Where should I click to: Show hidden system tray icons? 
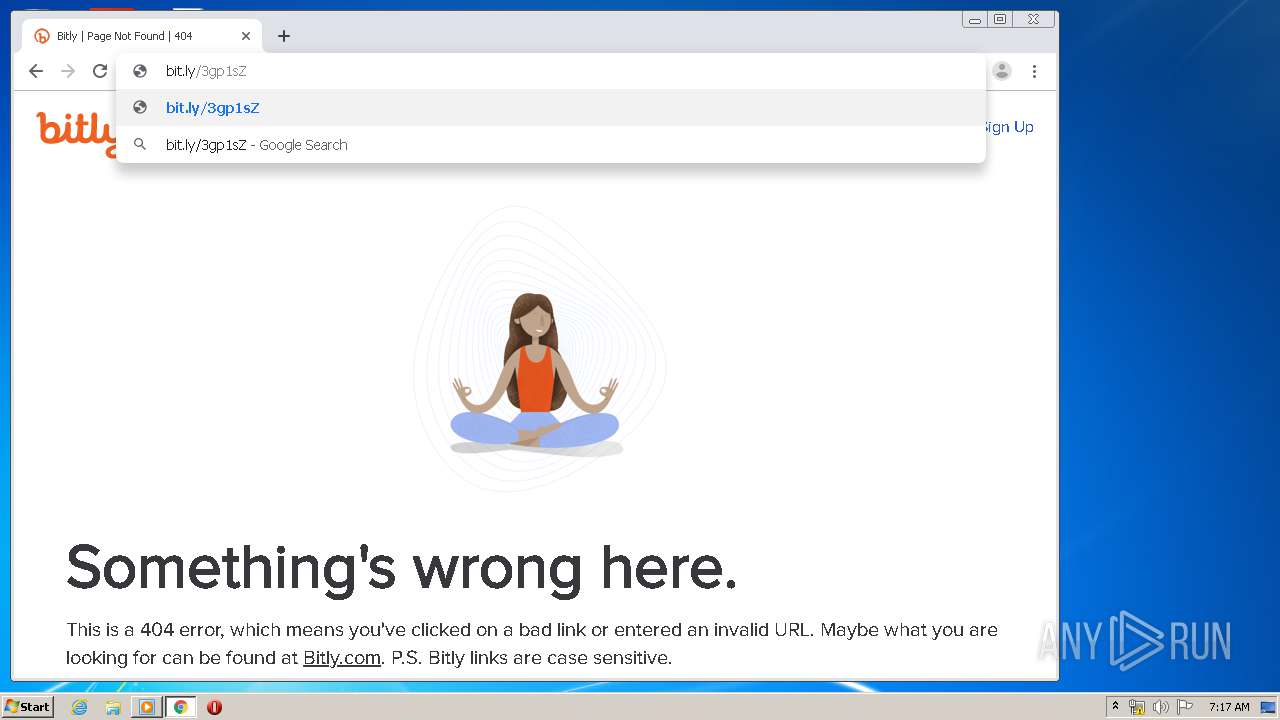click(x=1115, y=707)
